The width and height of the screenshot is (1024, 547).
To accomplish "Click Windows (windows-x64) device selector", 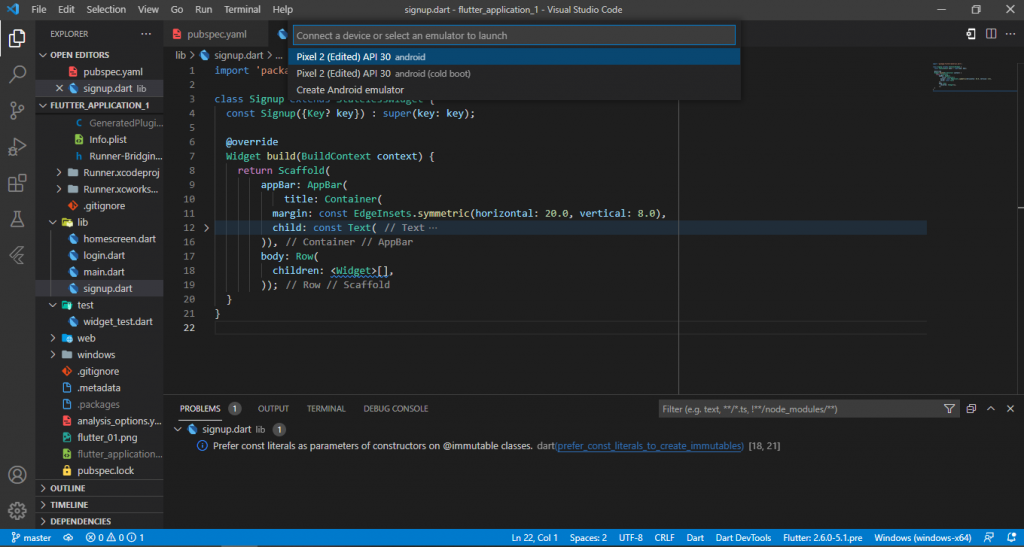I will tap(922, 538).
